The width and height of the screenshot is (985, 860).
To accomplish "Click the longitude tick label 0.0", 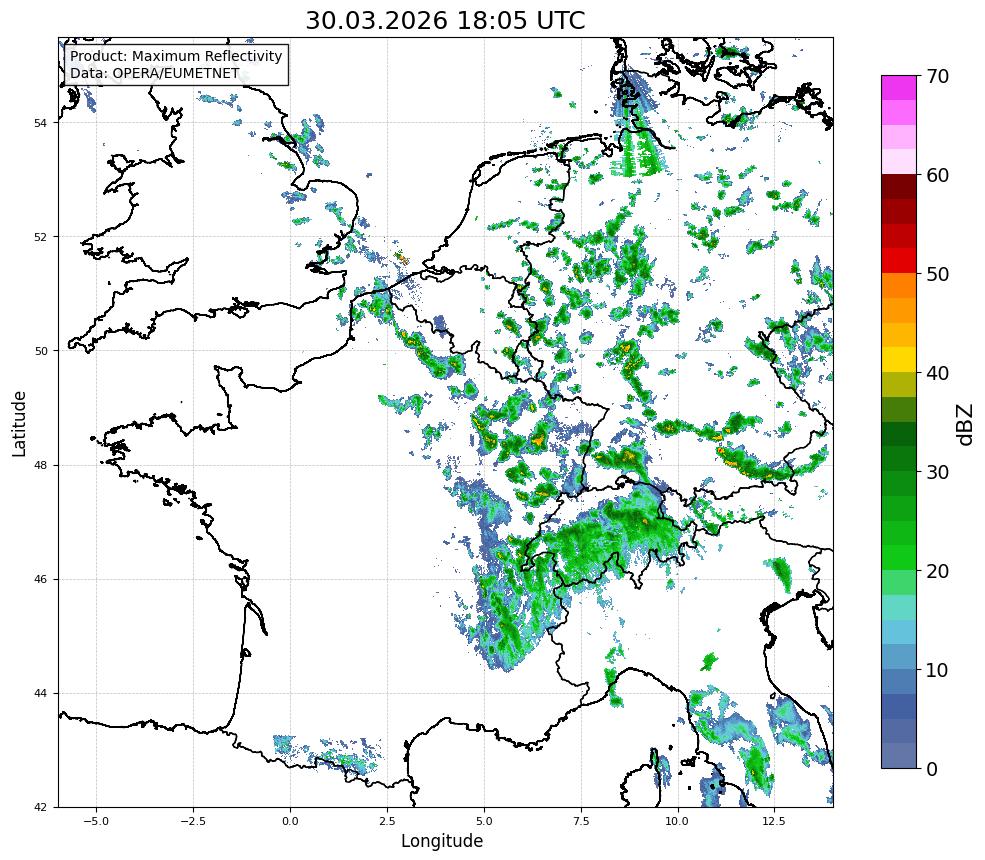I will pyautogui.click(x=290, y=821).
